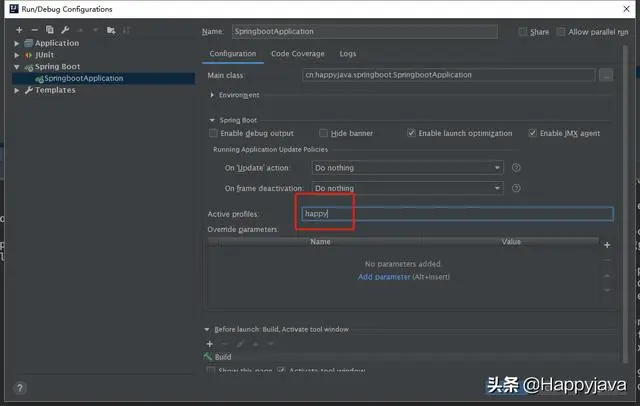This screenshot has width=640, height=406.
Task: Remove the selected configuration with the minus icon
Action: pyautogui.click(x=34, y=30)
